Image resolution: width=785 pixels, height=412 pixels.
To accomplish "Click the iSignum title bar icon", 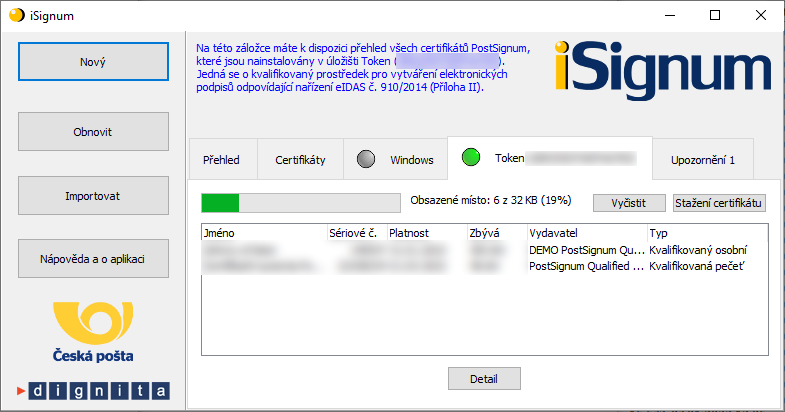I will pos(17,16).
